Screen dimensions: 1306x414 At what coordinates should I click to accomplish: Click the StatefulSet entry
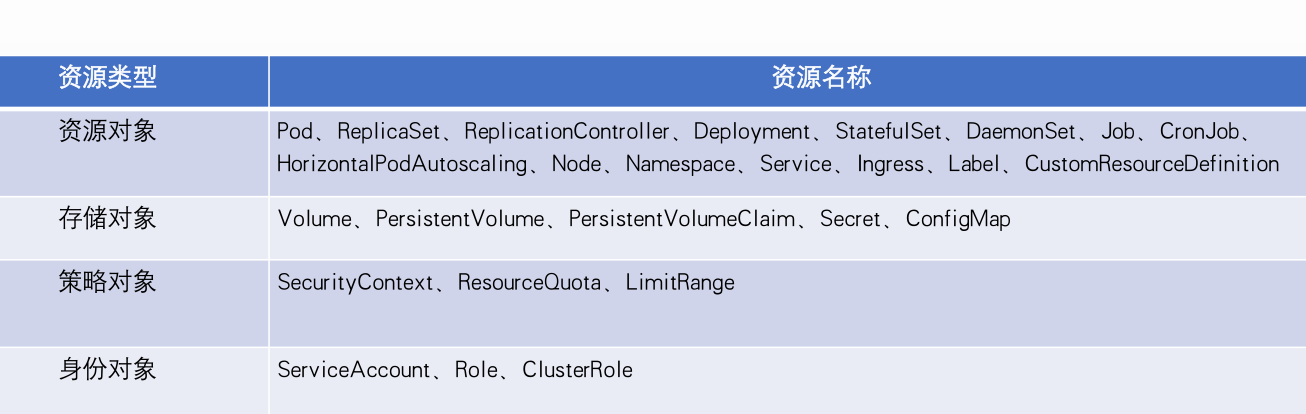[889, 132]
